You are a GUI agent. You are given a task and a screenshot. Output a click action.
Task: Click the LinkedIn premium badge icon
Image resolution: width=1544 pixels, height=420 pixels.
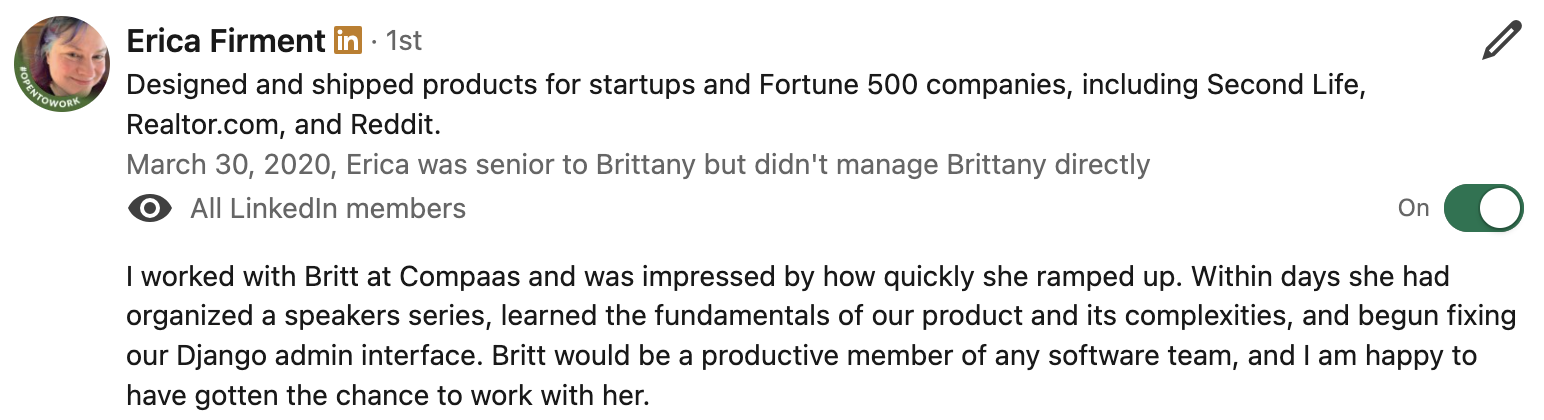347,41
